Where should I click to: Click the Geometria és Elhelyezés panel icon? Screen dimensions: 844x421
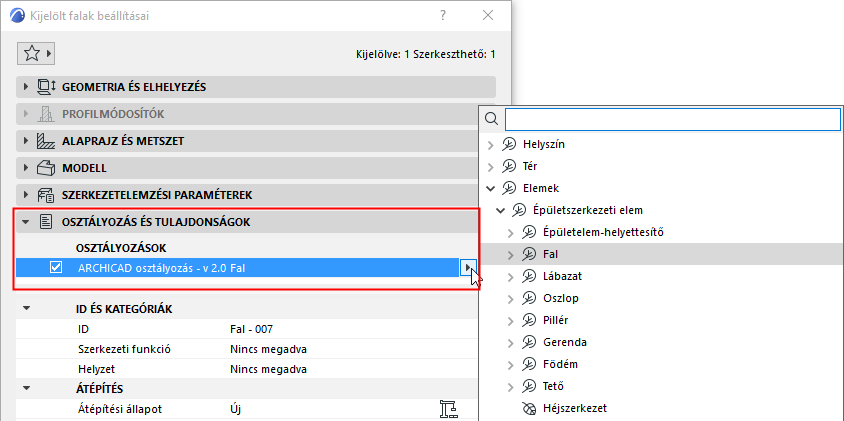pyautogui.click(x=45, y=87)
